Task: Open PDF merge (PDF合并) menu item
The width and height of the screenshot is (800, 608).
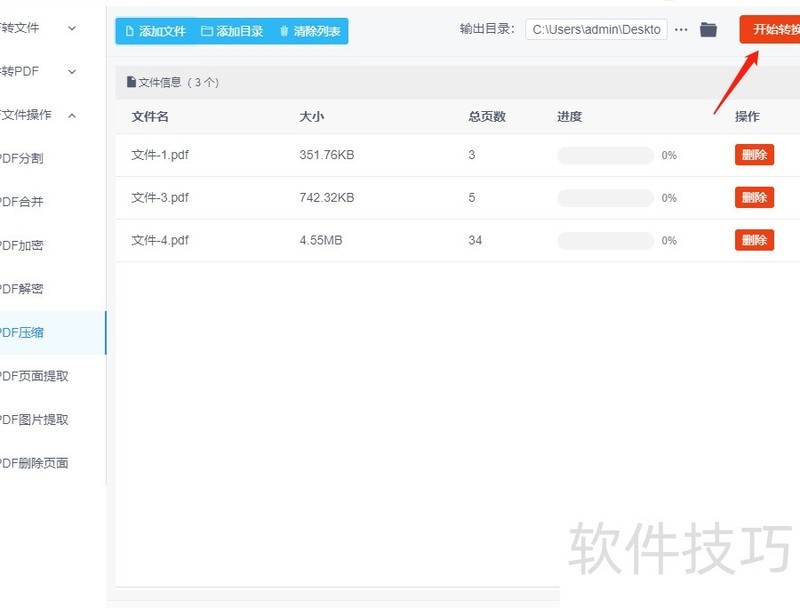Action: [22, 202]
